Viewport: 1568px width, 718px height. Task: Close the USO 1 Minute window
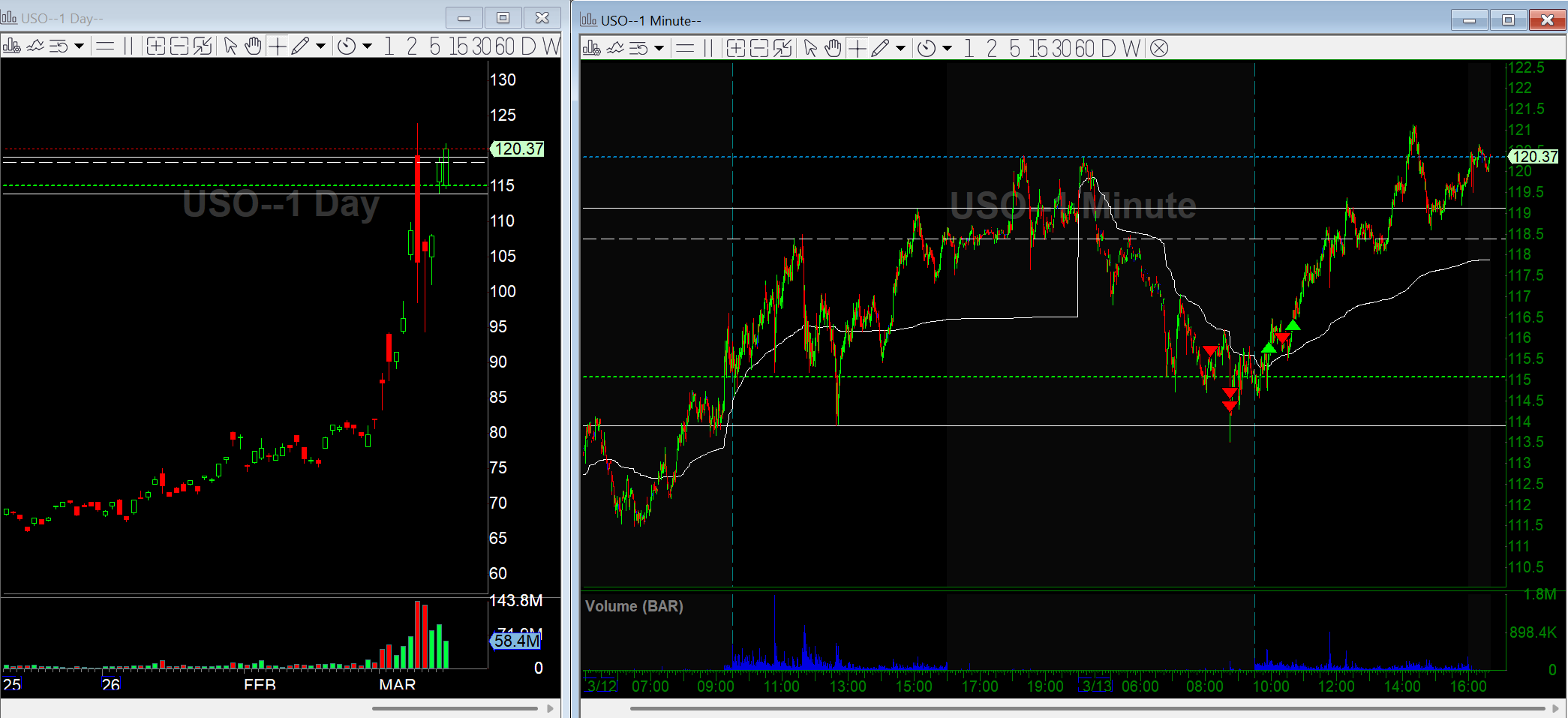1547,20
